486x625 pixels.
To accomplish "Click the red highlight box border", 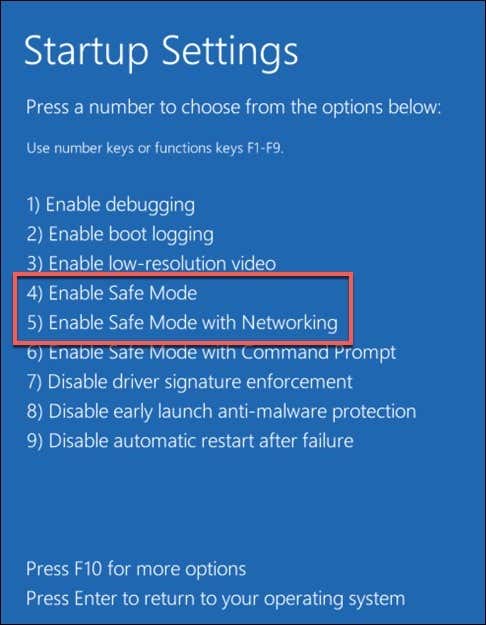I will coord(183,274).
